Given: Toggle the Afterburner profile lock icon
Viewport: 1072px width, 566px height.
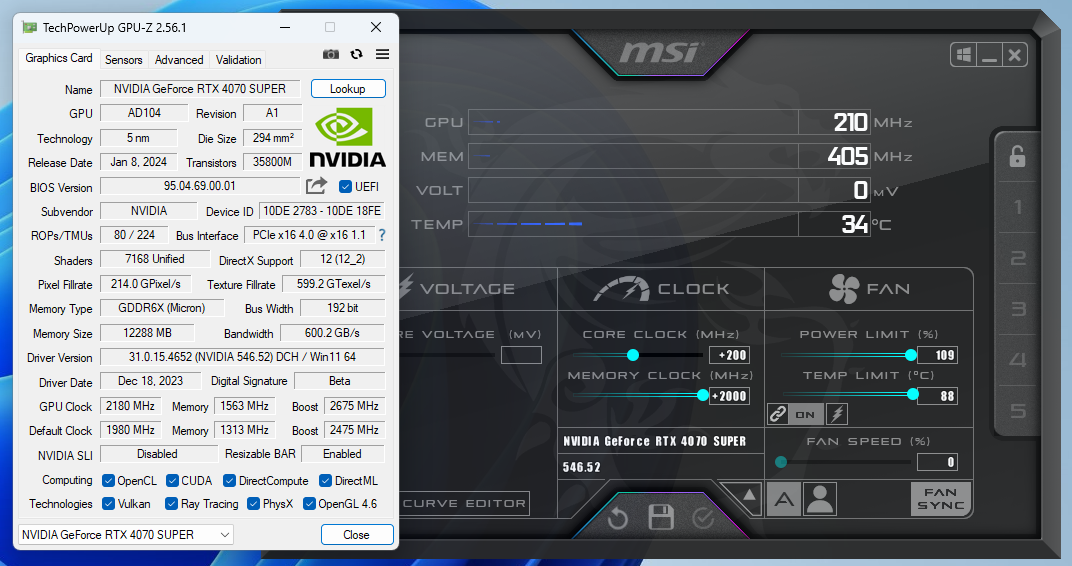Looking at the screenshot, I should click(x=1017, y=157).
